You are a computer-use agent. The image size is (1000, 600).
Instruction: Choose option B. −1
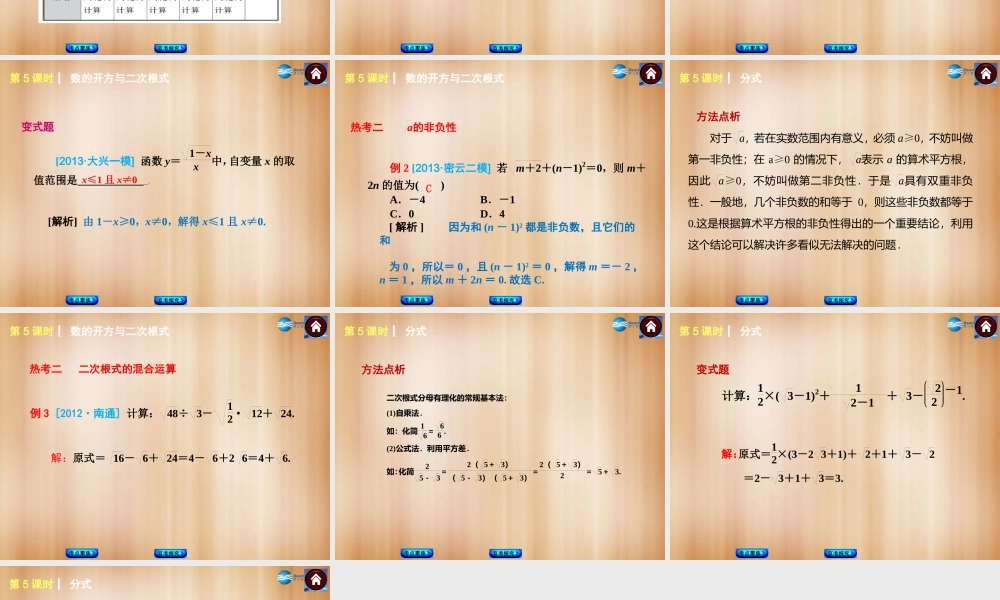[497, 200]
